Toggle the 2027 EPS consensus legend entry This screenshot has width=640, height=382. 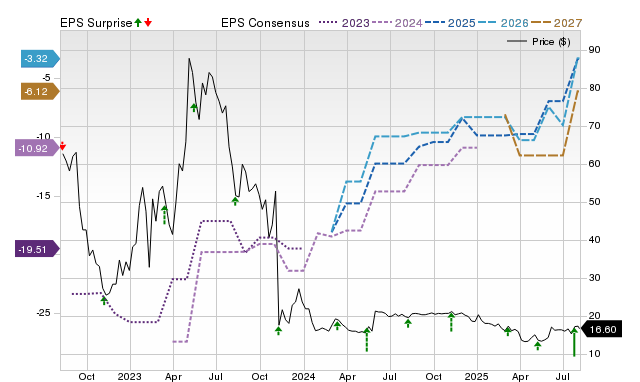pyautogui.click(x=556, y=23)
